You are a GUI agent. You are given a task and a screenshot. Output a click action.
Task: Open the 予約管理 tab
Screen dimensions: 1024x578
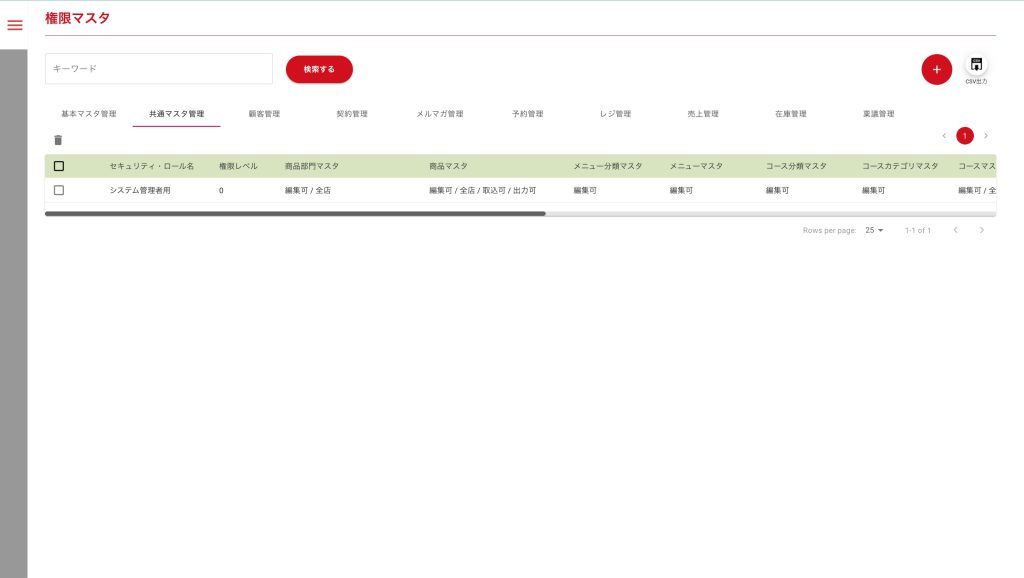tap(527, 114)
